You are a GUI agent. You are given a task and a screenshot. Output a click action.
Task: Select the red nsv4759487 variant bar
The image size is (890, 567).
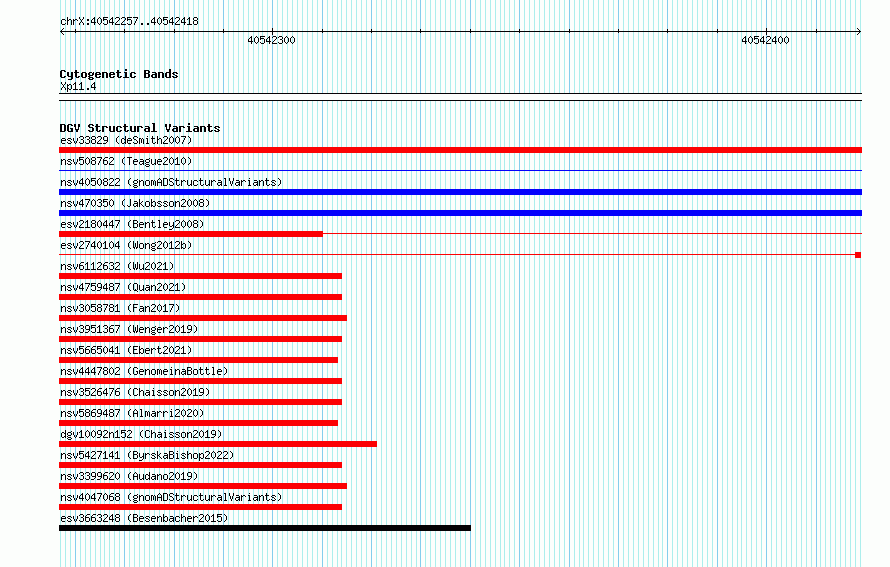200,297
